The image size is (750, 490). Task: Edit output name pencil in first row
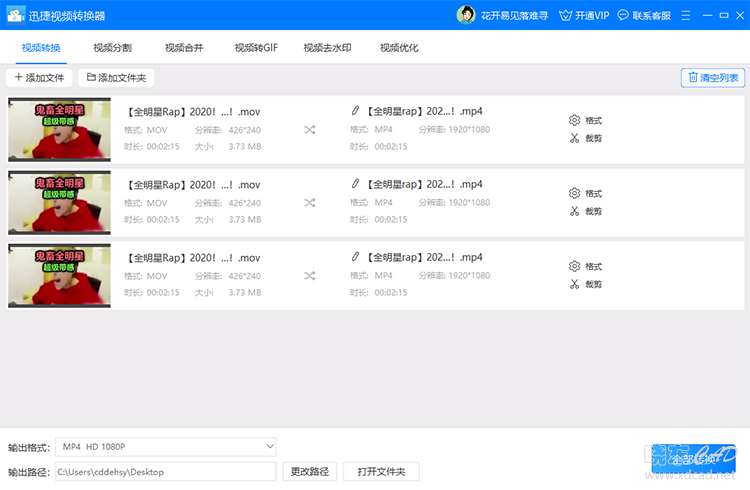point(355,111)
